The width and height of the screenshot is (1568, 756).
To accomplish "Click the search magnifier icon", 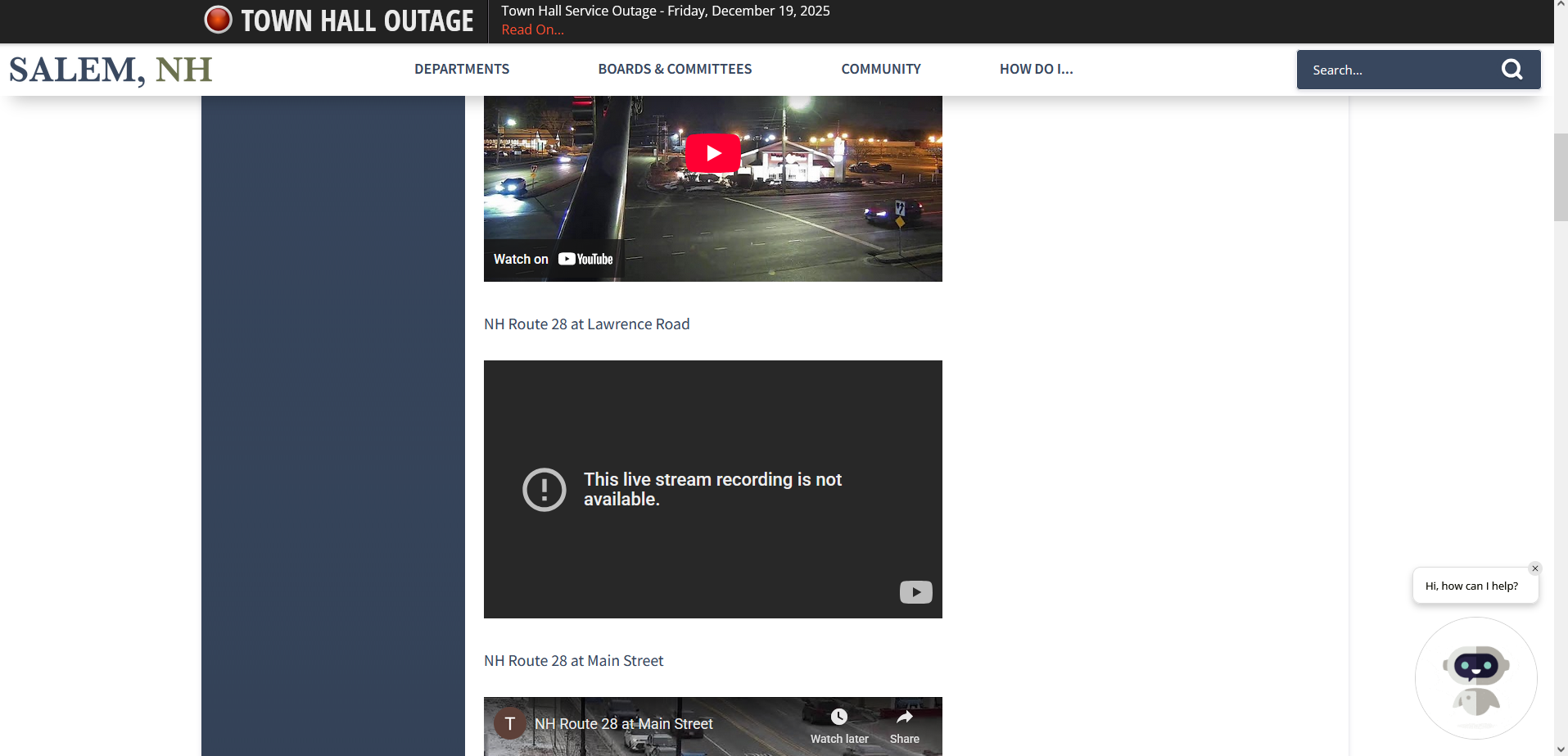I will [1512, 70].
